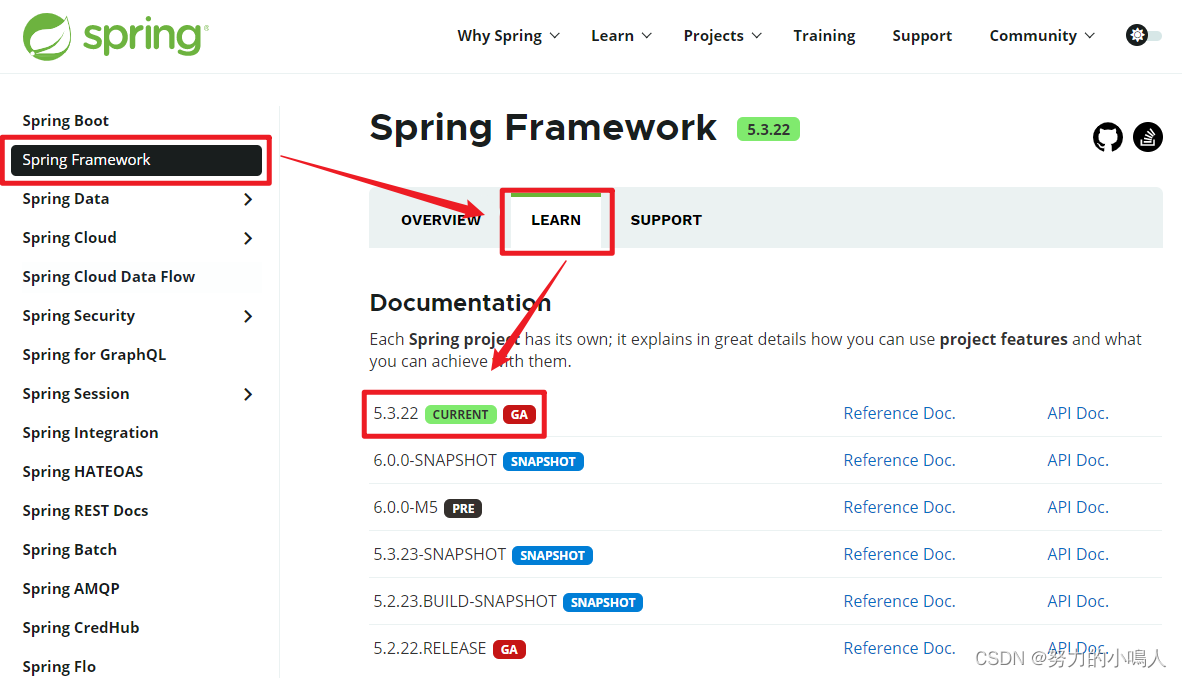Open Spring for GraphQL project

(94, 354)
